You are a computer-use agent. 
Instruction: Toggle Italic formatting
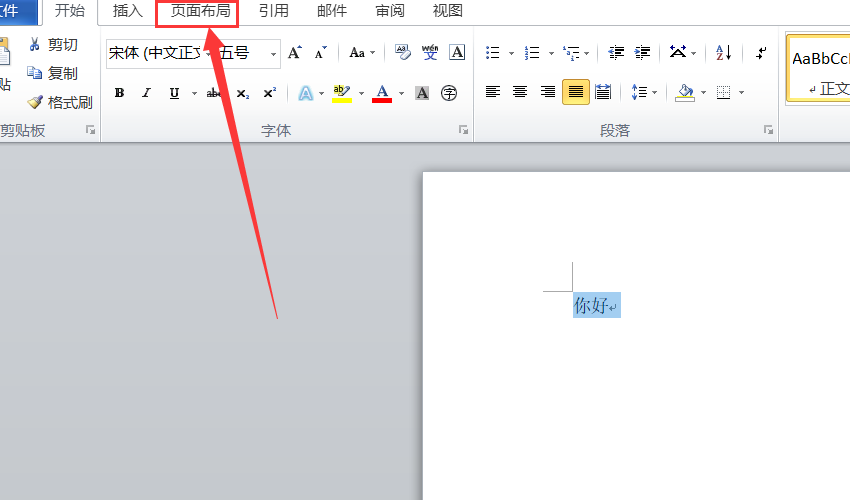pyautogui.click(x=146, y=93)
